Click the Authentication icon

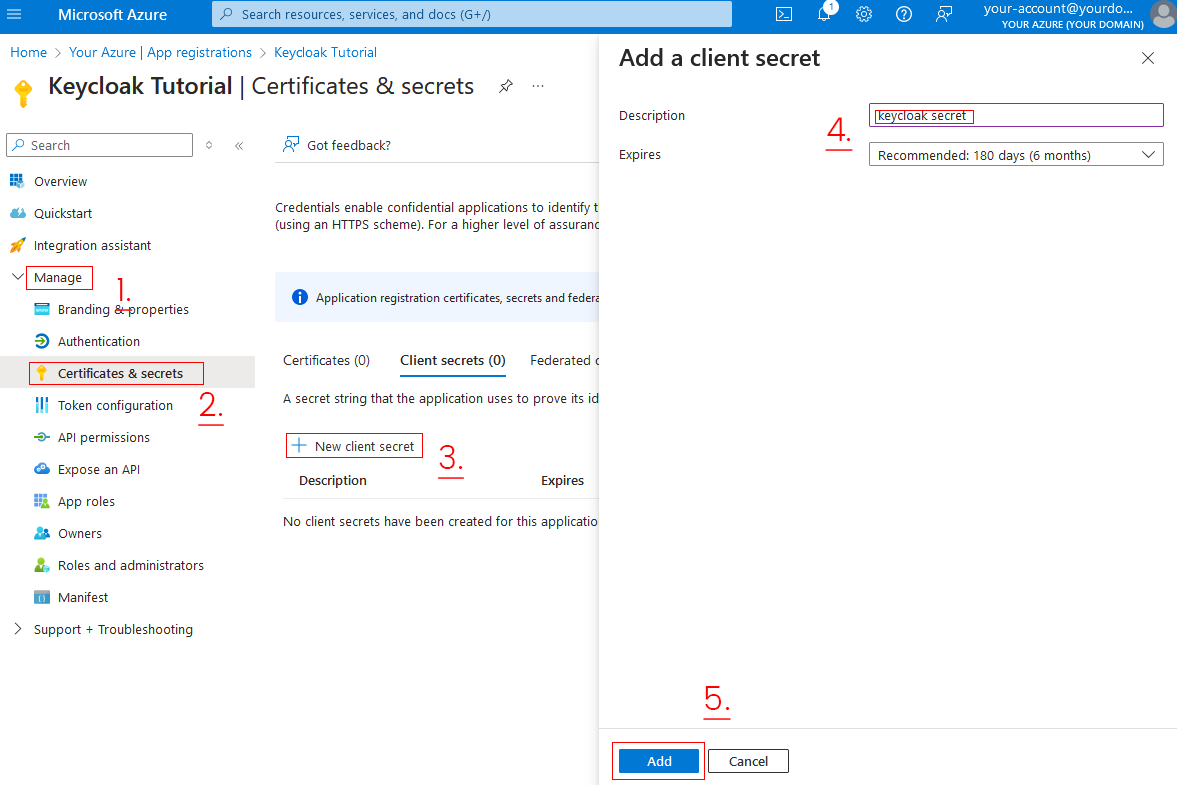[x=42, y=341]
